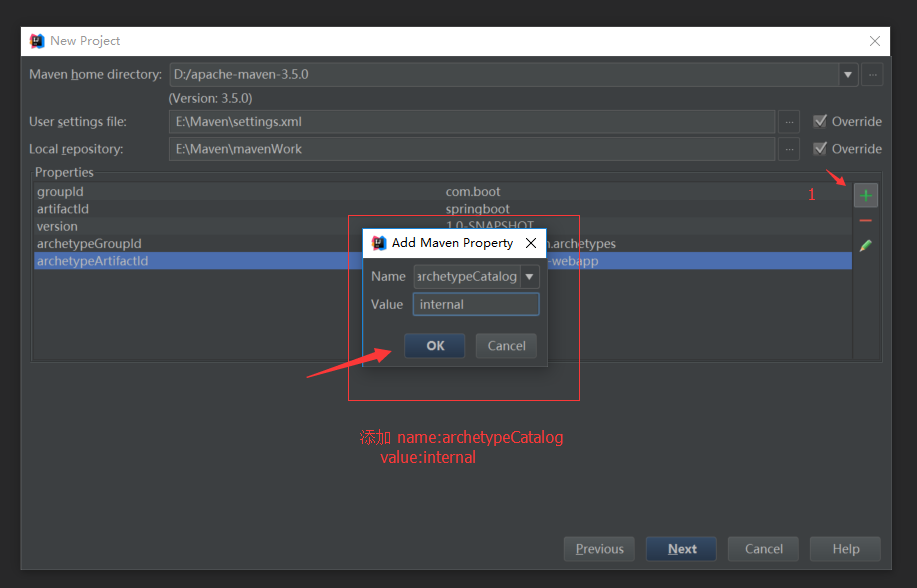Go to Previous wizard step

(x=599, y=549)
